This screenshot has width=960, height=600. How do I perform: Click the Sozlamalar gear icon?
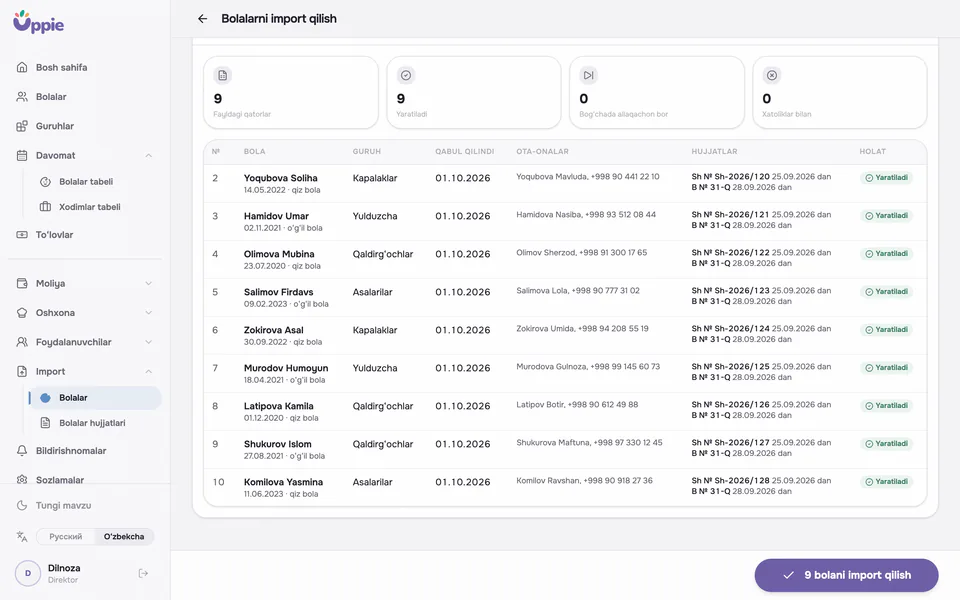coord(22,479)
